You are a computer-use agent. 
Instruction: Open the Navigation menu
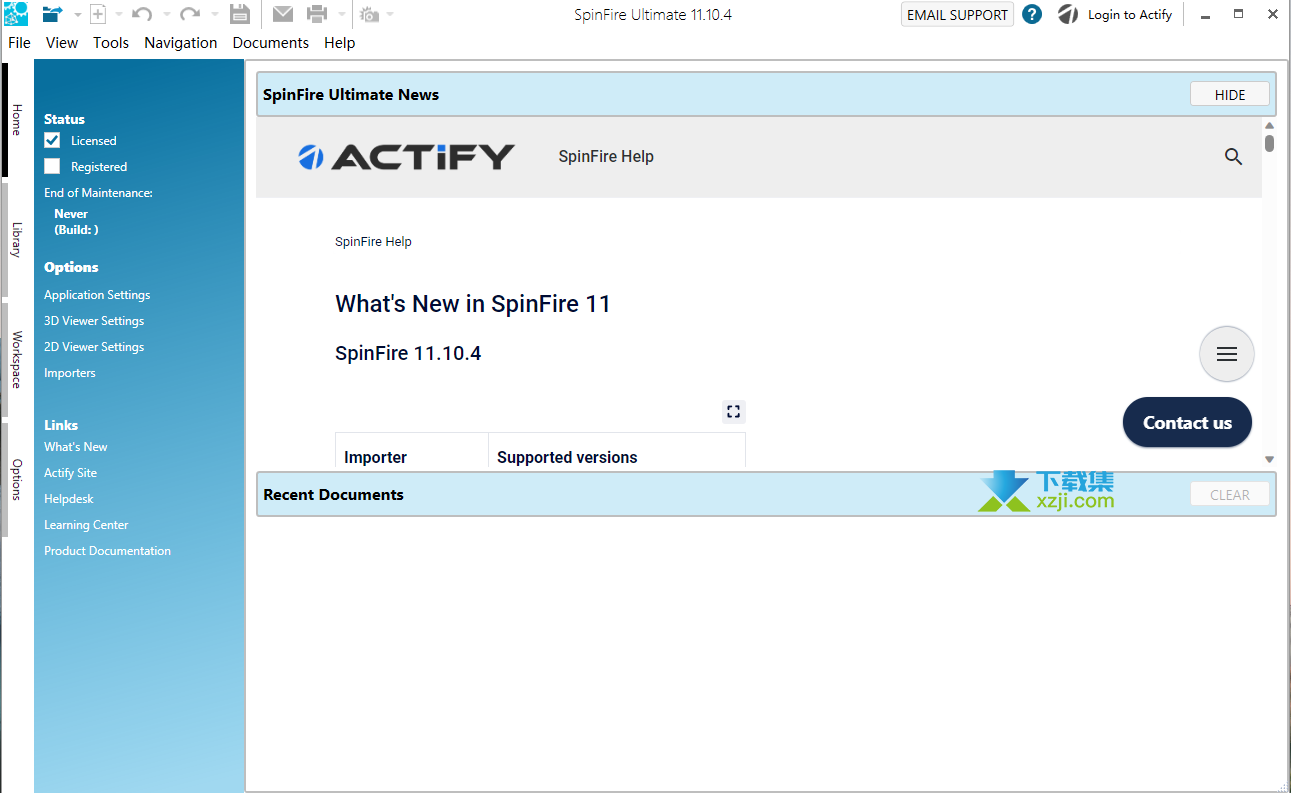[181, 42]
